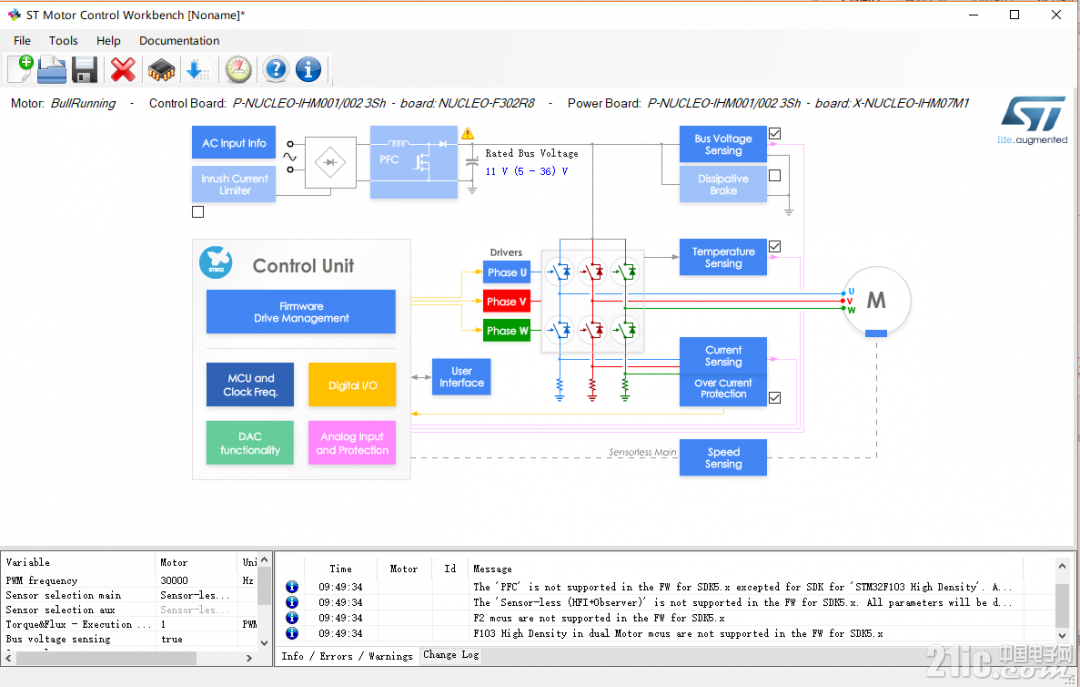Open the AC Input Info block
The width and height of the screenshot is (1080, 687).
[234, 143]
